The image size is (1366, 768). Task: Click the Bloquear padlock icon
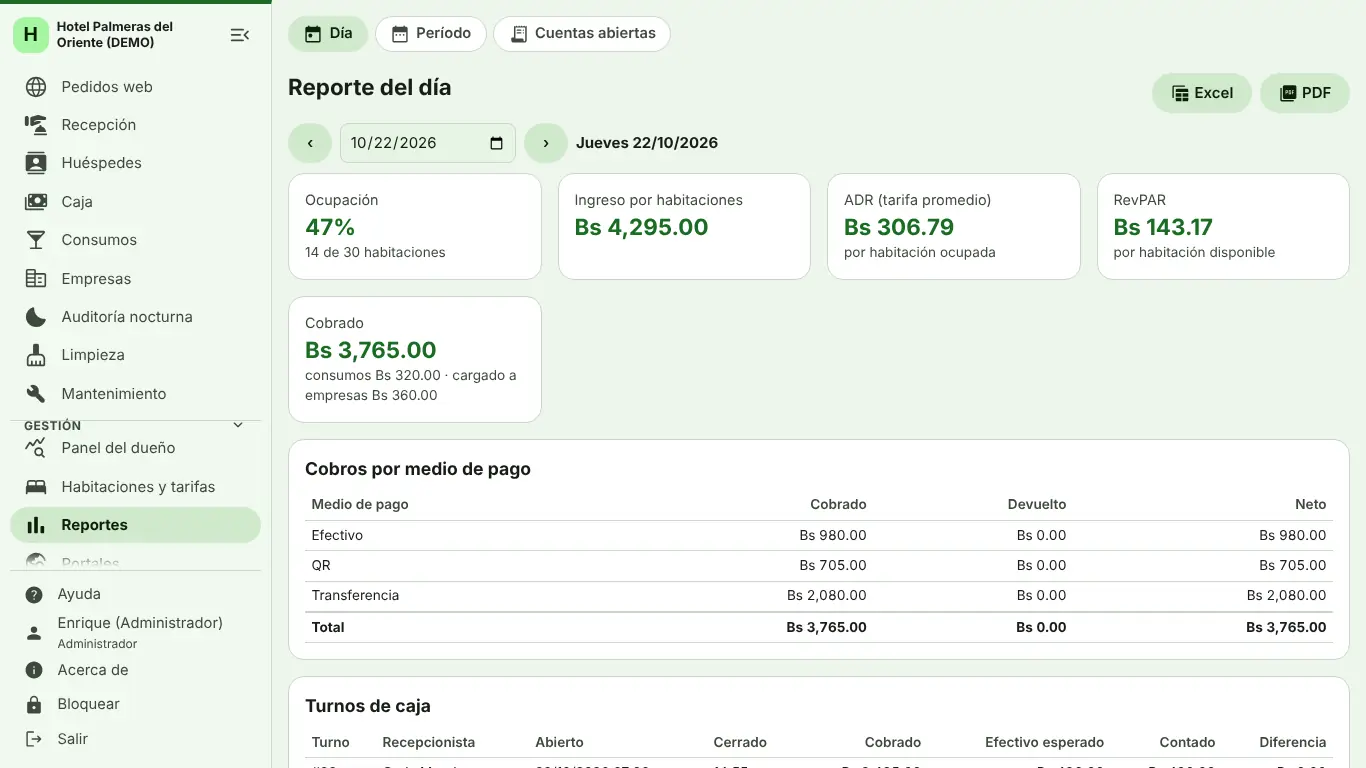(x=34, y=704)
